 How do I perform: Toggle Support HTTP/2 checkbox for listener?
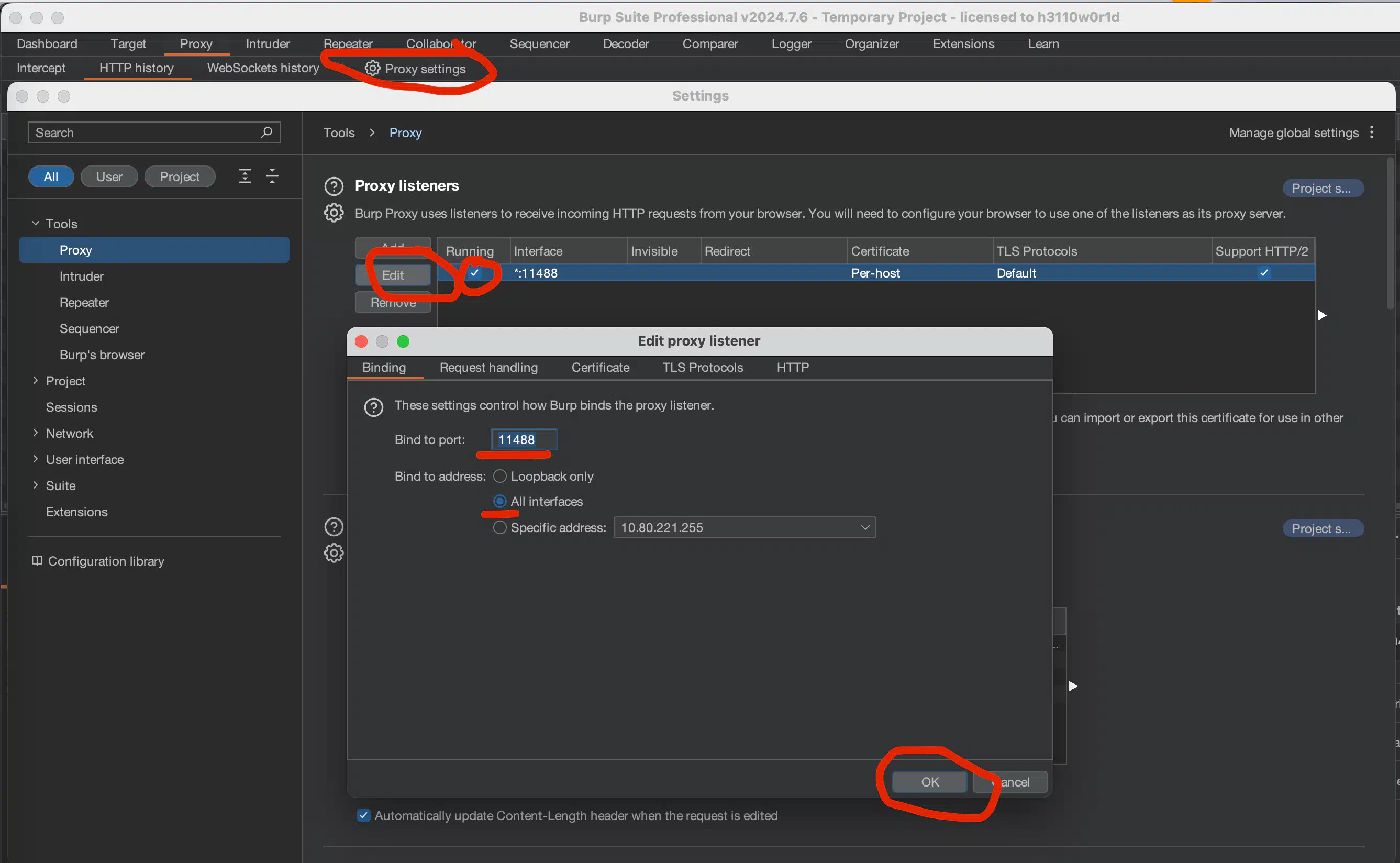[x=1264, y=273]
